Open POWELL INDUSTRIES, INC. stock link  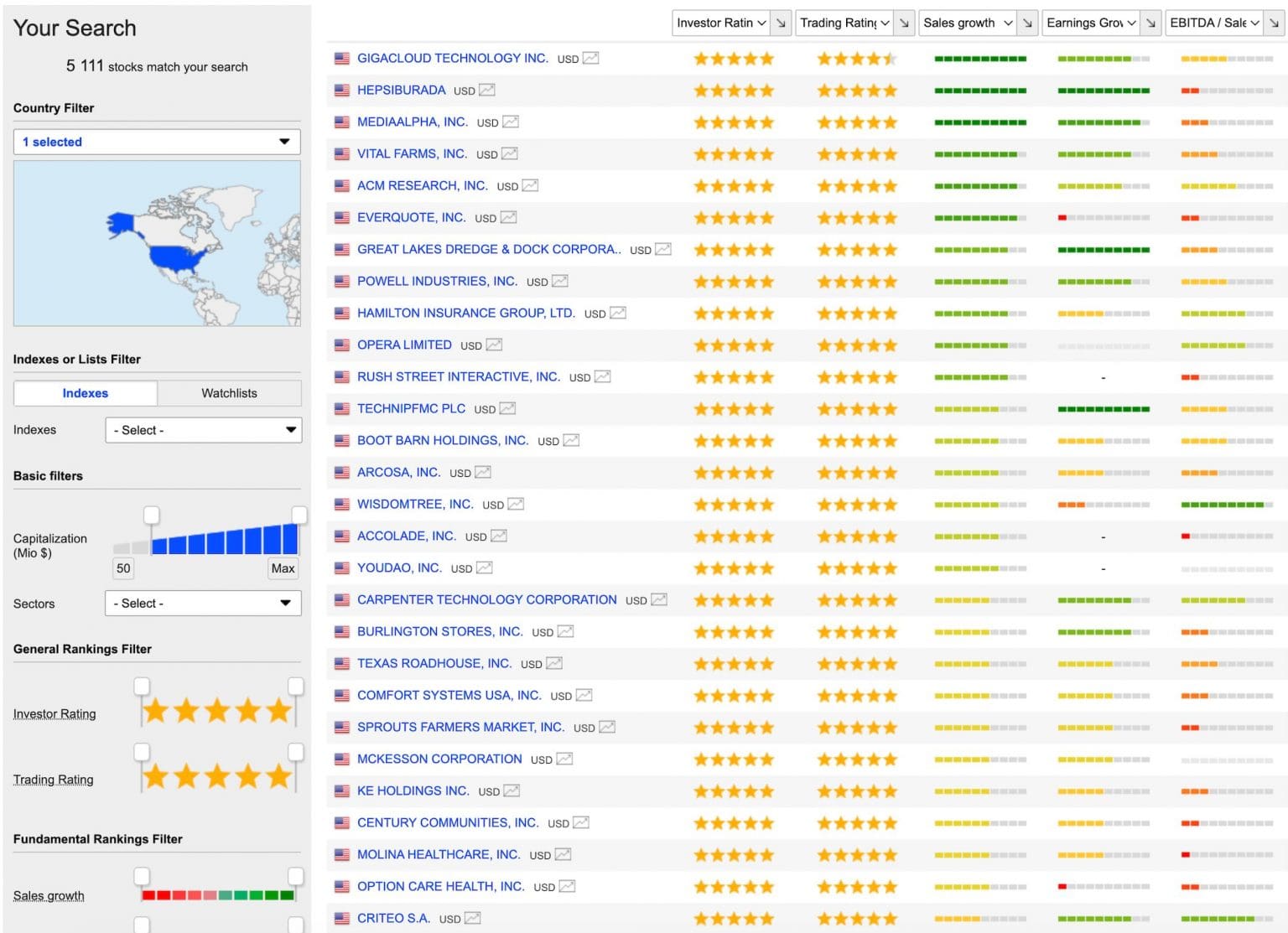coord(437,281)
